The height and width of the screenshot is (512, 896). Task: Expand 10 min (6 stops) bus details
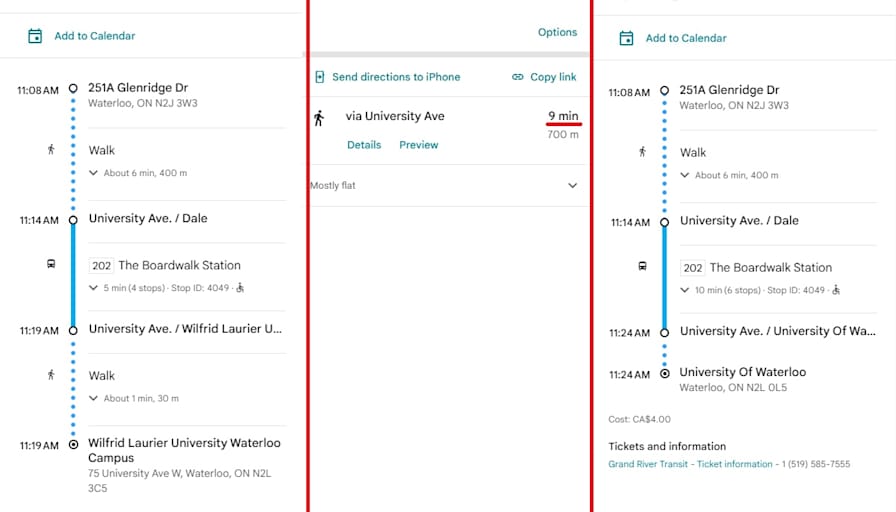(x=685, y=290)
